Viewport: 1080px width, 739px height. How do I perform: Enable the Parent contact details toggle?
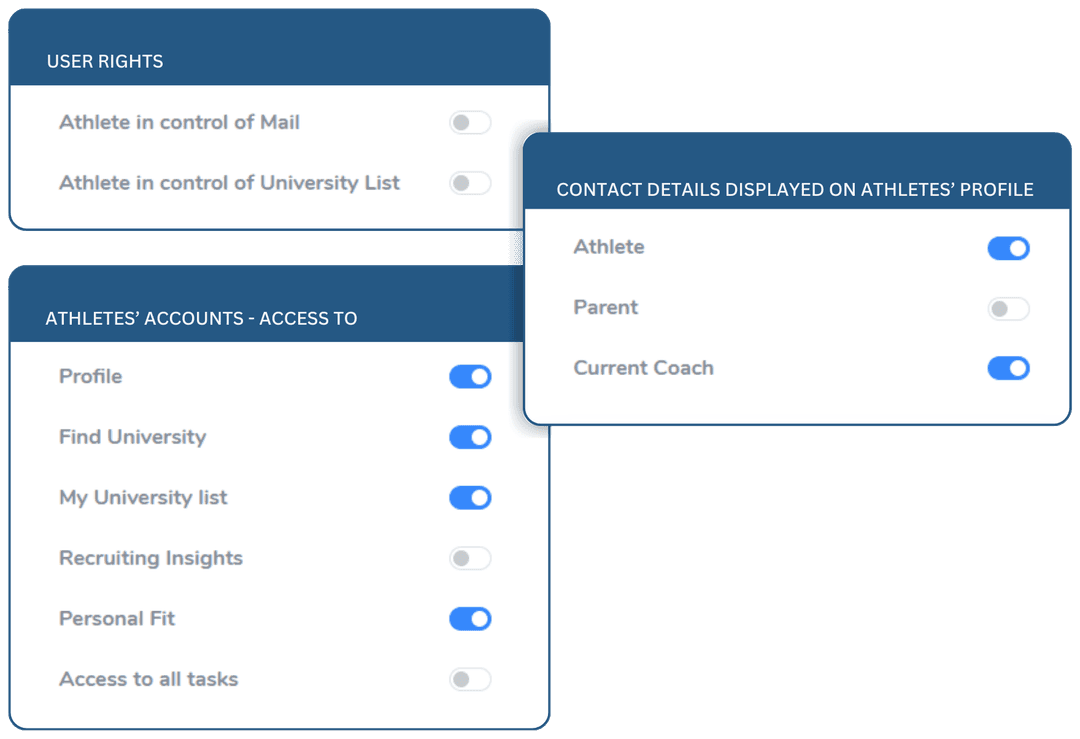pyautogui.click(x=1008, y=308)
